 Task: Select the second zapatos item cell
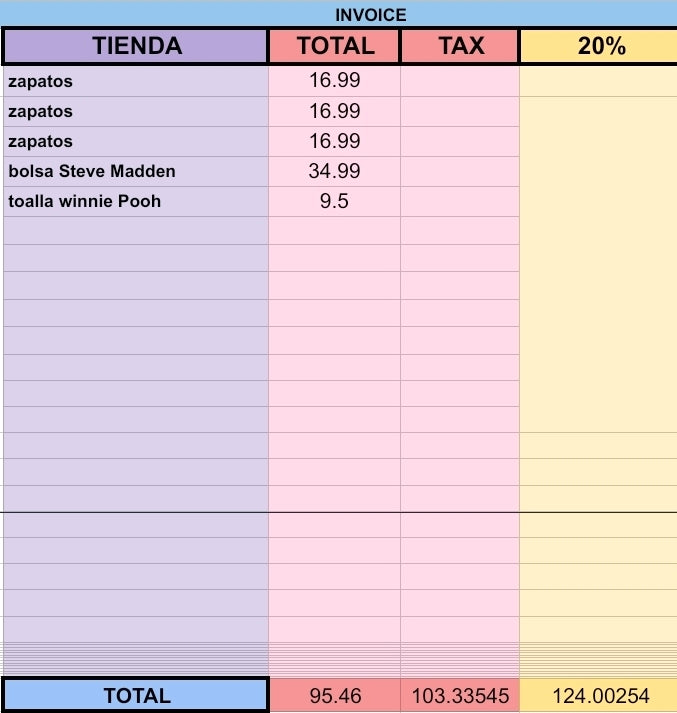135,111
